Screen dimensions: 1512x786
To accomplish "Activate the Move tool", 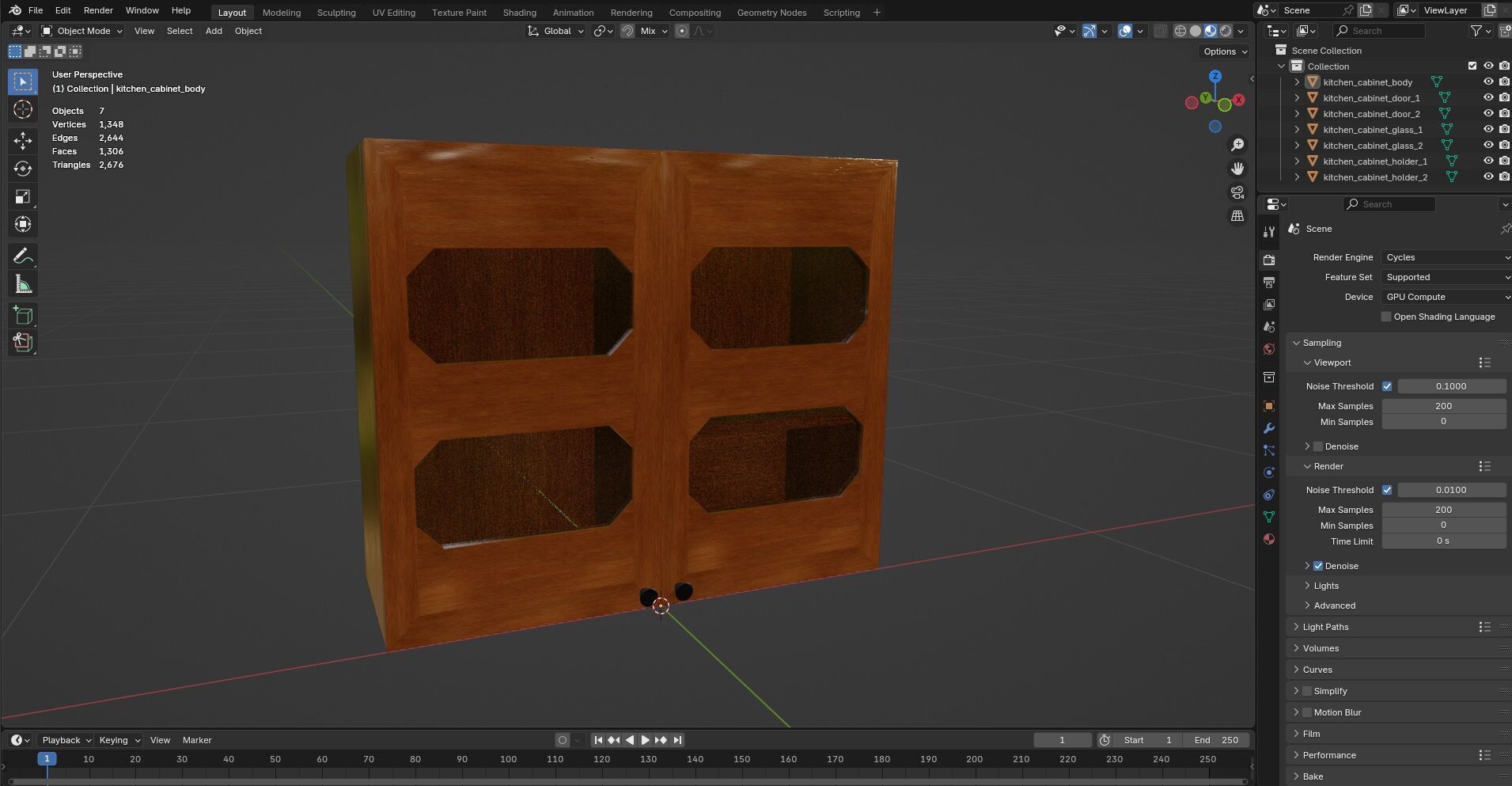I will click(23, 141).
